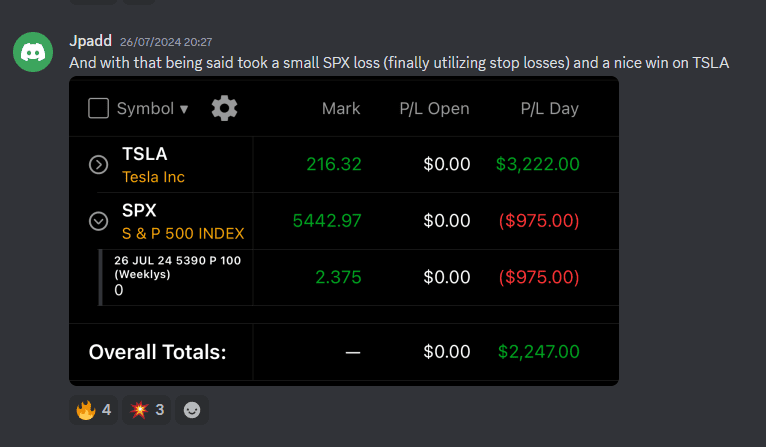Click the collision emoji reaction
766x447 pixels.
(x=147, y=409)
